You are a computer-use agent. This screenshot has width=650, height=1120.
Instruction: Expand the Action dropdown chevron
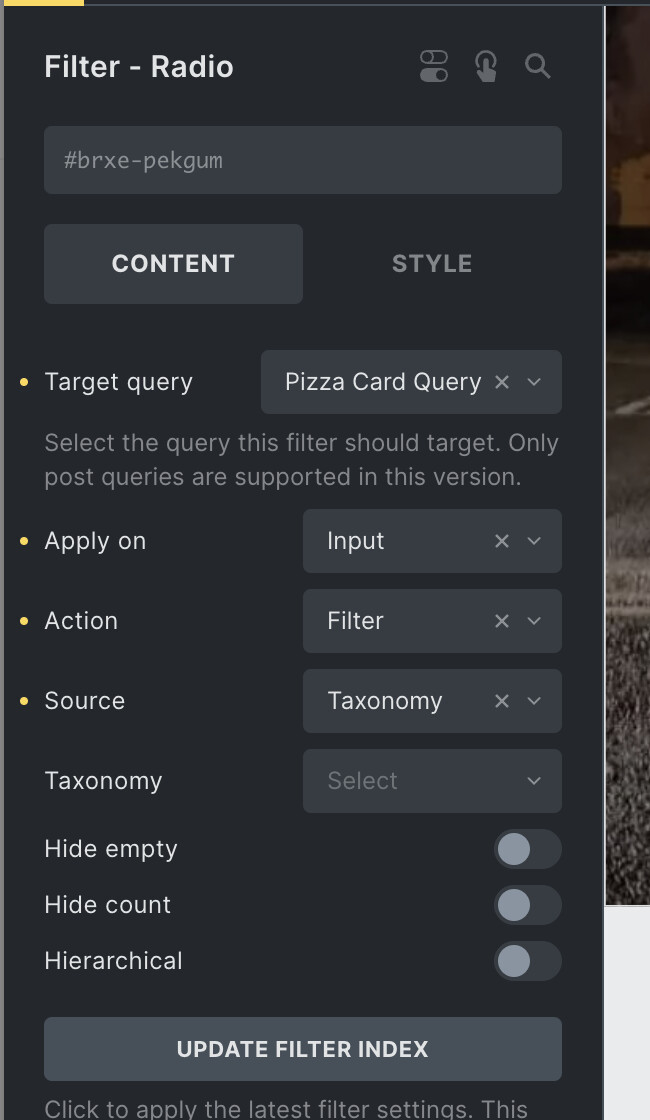(x=534, y=621)
